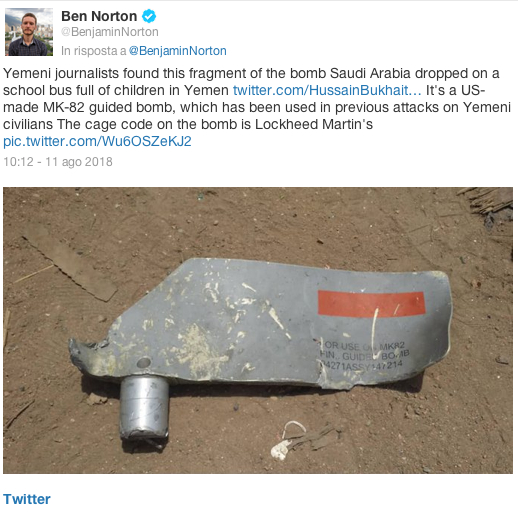518x515 pixels.
Task: Click the Twitter source link at bottom
Action: (x=27, y=499)
